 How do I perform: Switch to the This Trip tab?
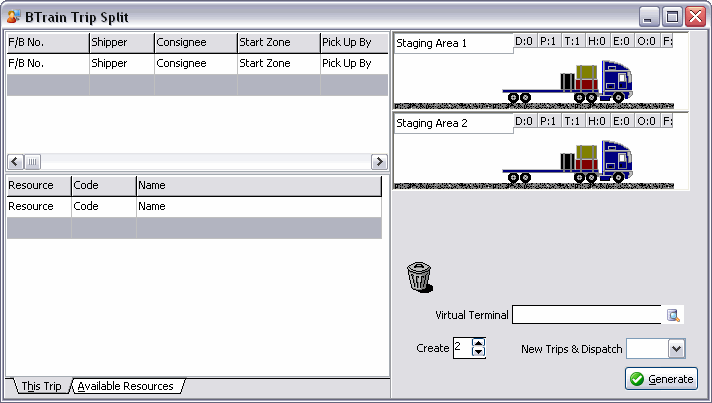click(x=41, y=386)
